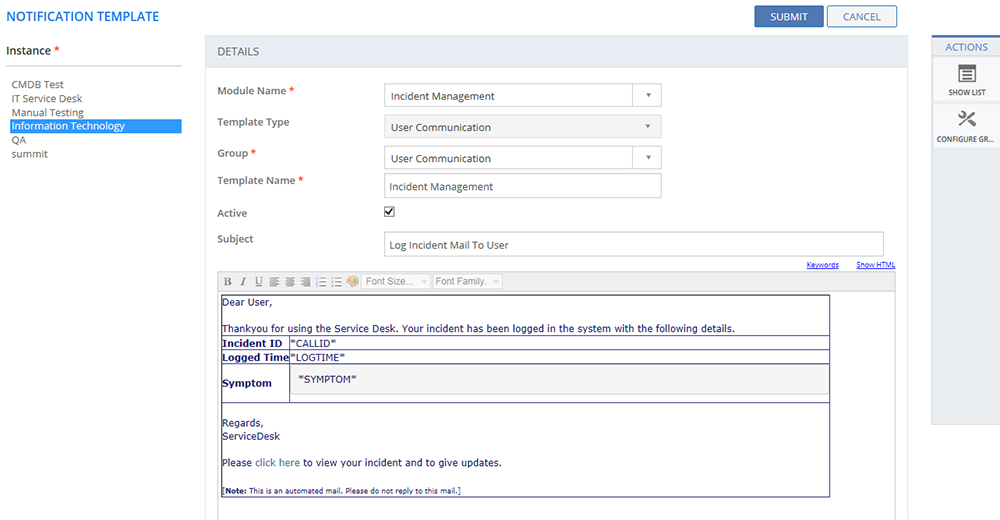Open the Group dropdown
1000x520 pixels.
[x=647, y=158]
